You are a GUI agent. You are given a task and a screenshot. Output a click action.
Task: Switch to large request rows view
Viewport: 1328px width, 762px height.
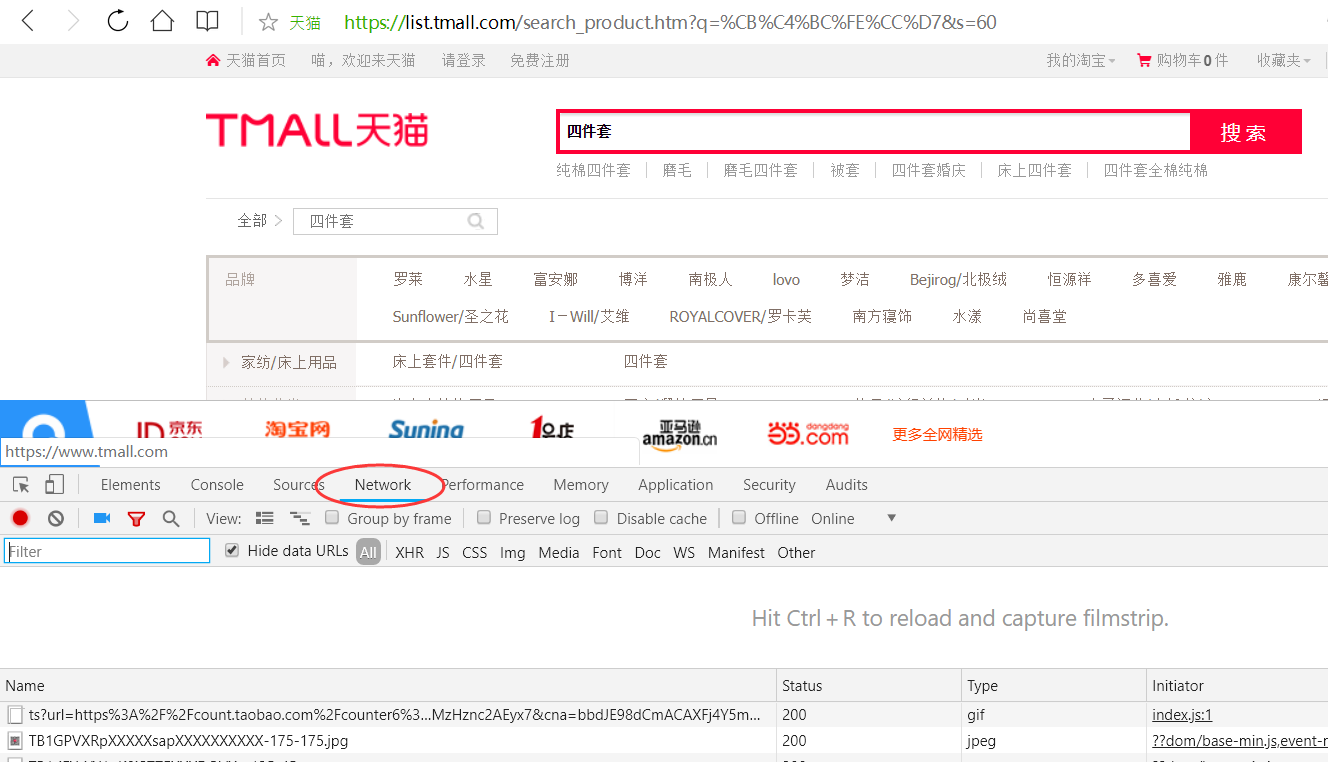tap(264, 518)
